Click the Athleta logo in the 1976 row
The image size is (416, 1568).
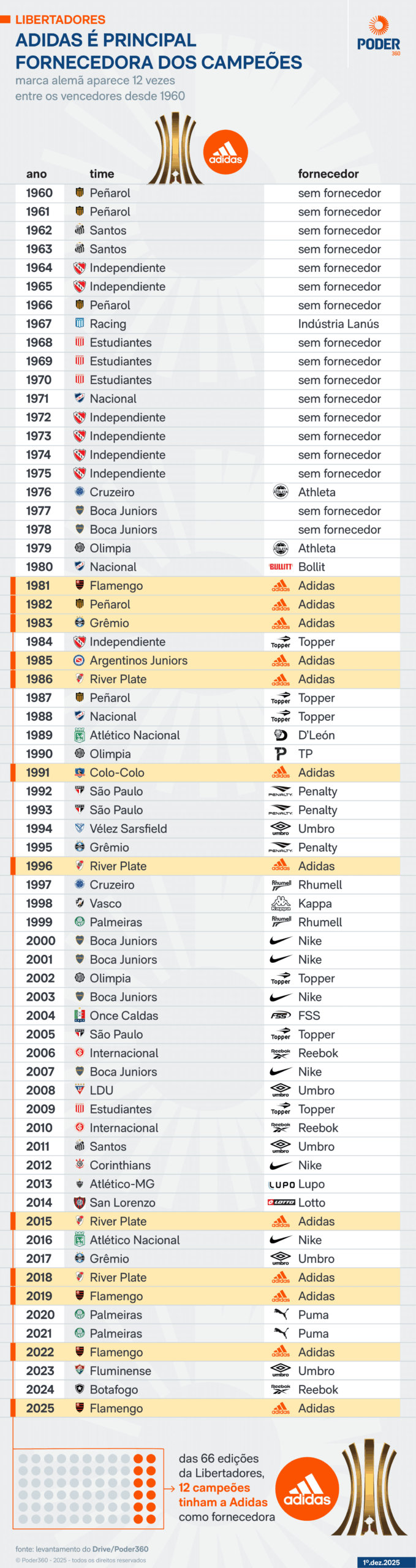click(281, 492)
